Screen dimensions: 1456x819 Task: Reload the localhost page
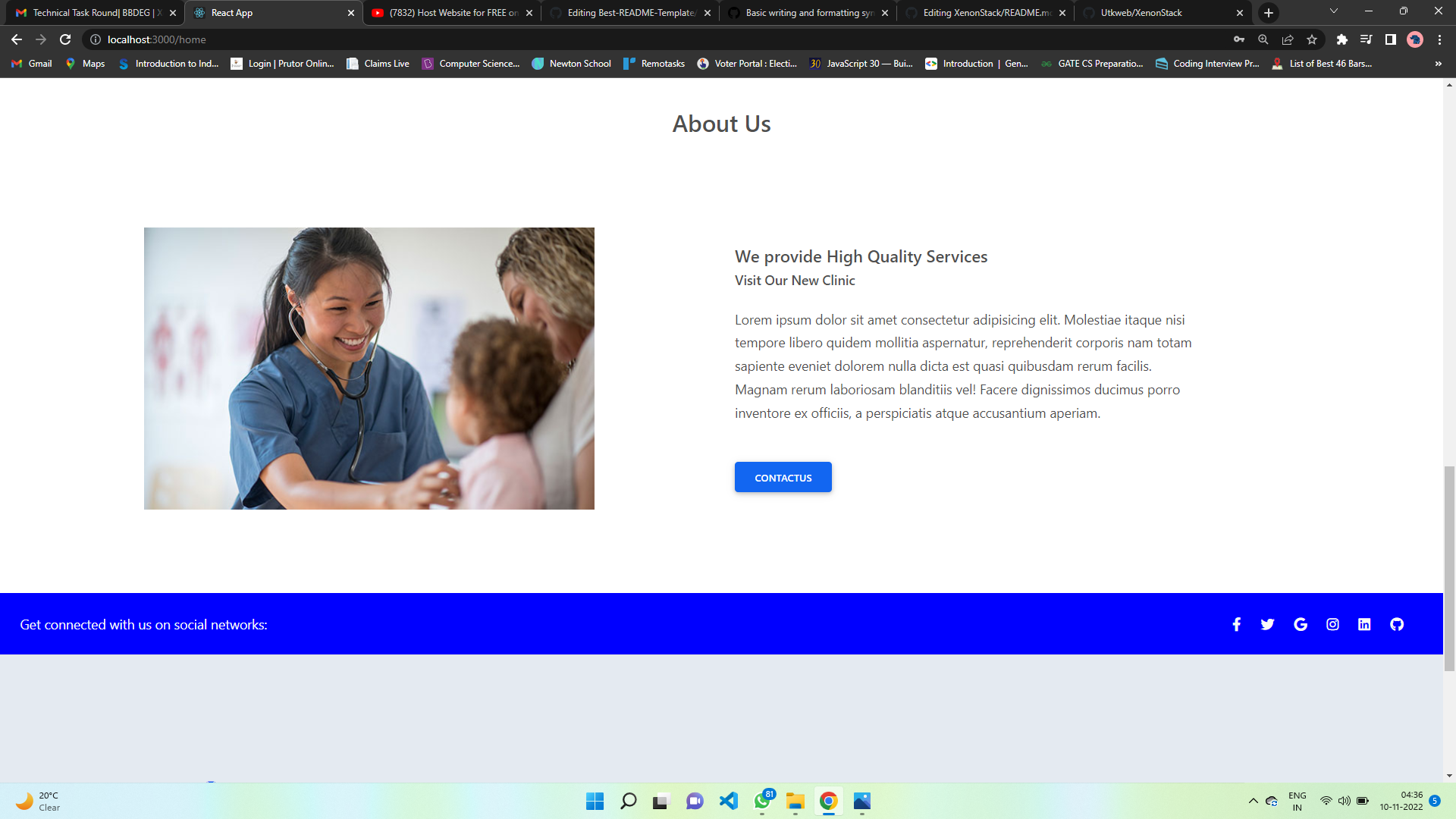(65, 39)
